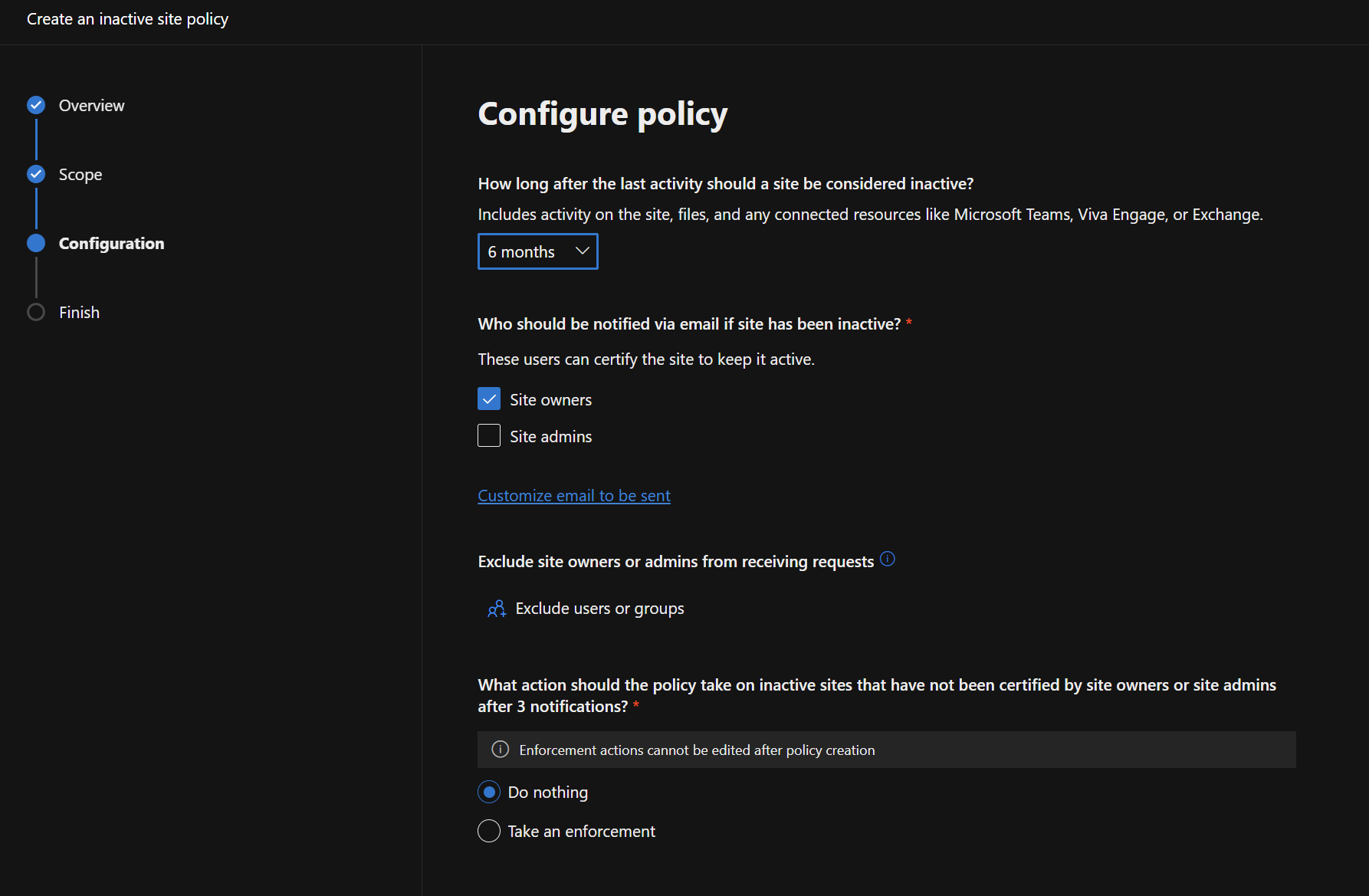Click the Site admins label text

coord(550,437)
